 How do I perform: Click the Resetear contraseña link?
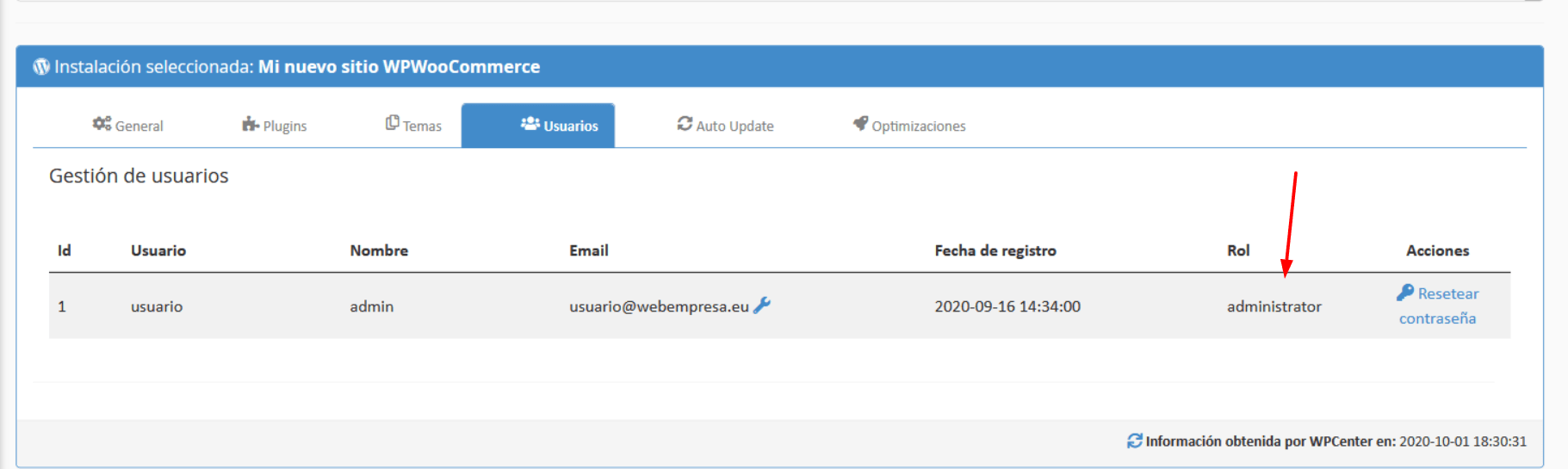point(1438,305)
